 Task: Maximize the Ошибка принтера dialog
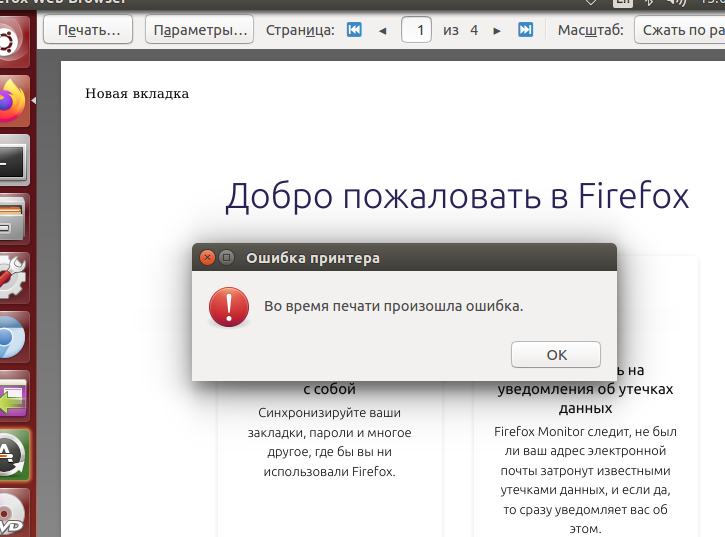pos(227,257)
